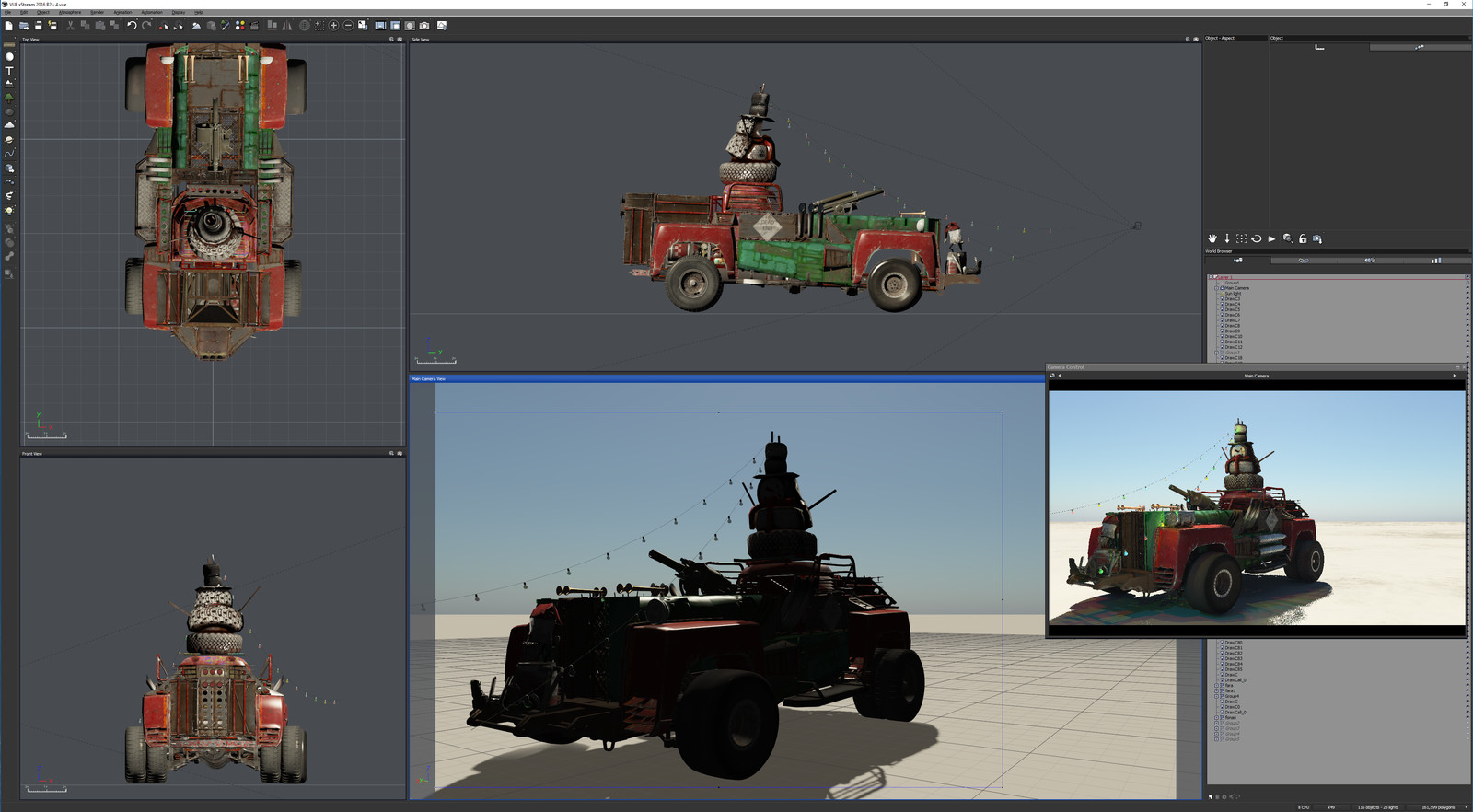The width and height of the screenshot is (1473, 812).
Task: Open the Display menu
Action: click(x=179, y=13)
